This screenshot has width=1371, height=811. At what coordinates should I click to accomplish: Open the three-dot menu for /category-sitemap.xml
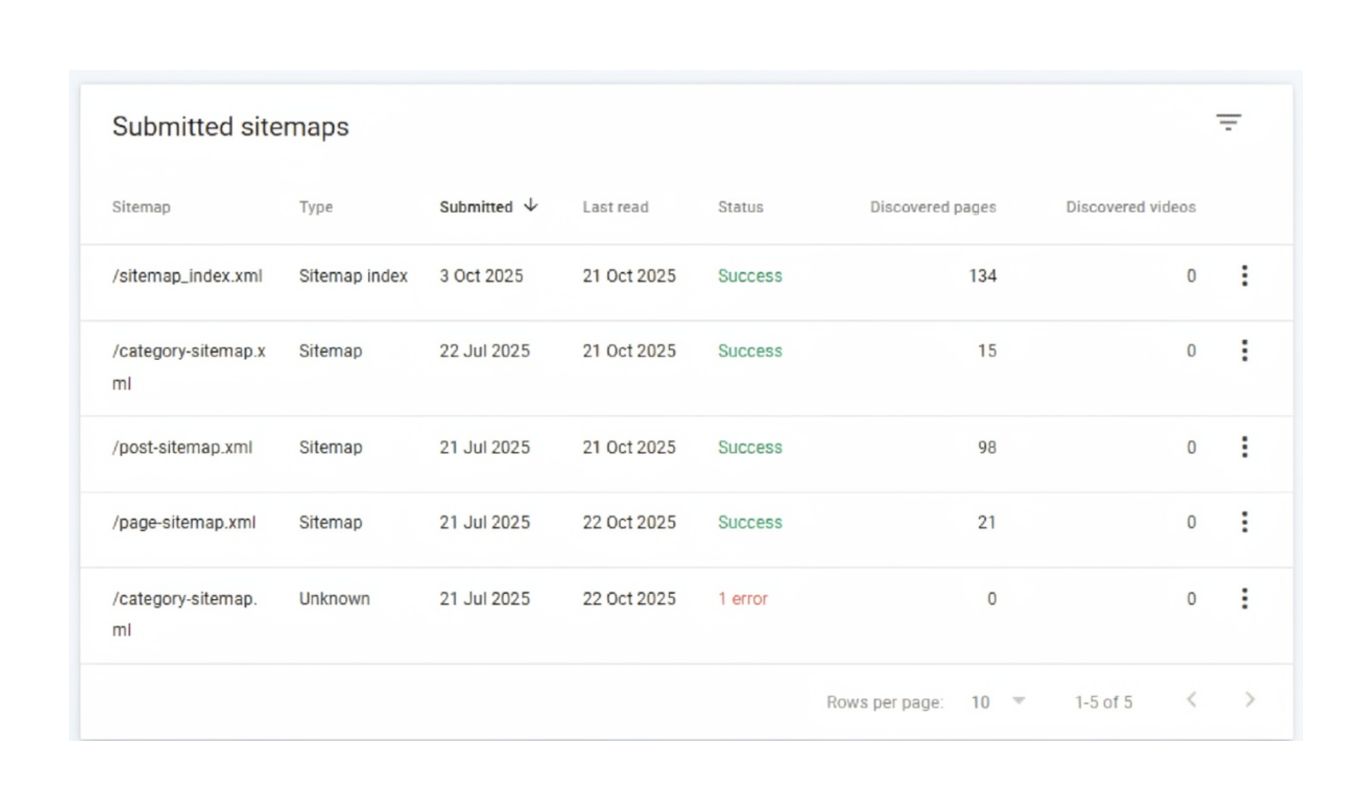(1244, 351)
